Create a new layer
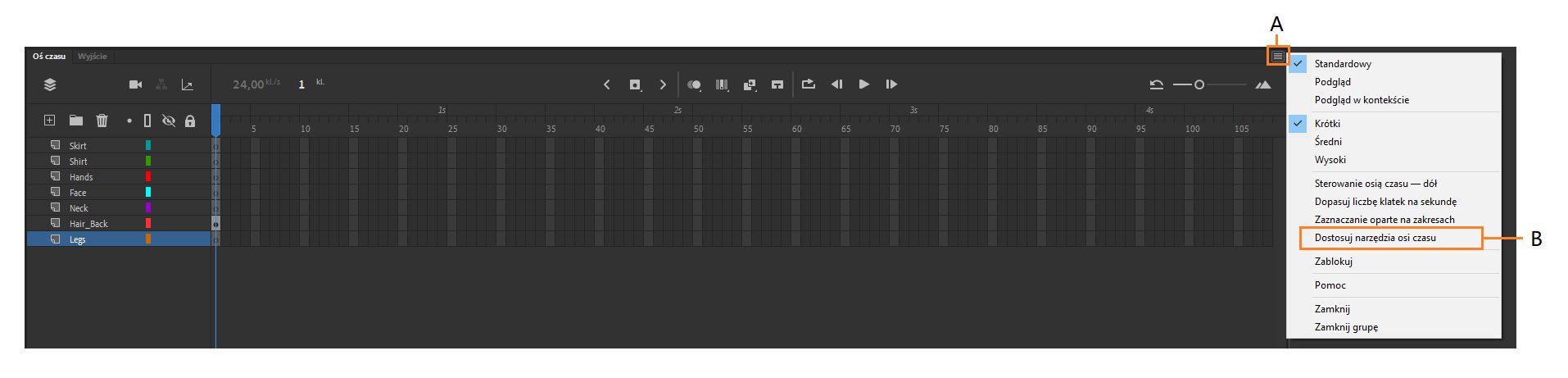This screenshot has height=378, width=1568. [x=49, y=121]
